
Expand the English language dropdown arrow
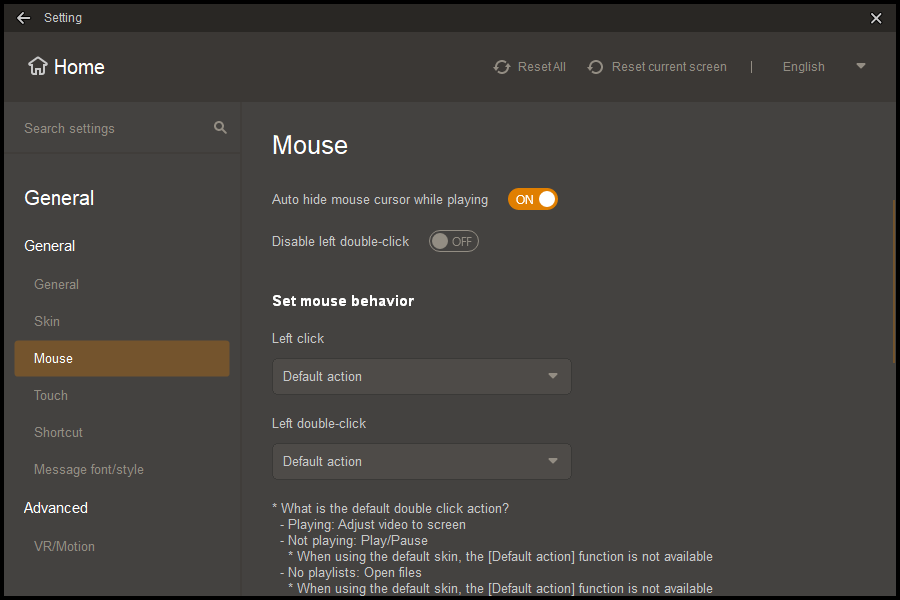(x=860, y=67)
